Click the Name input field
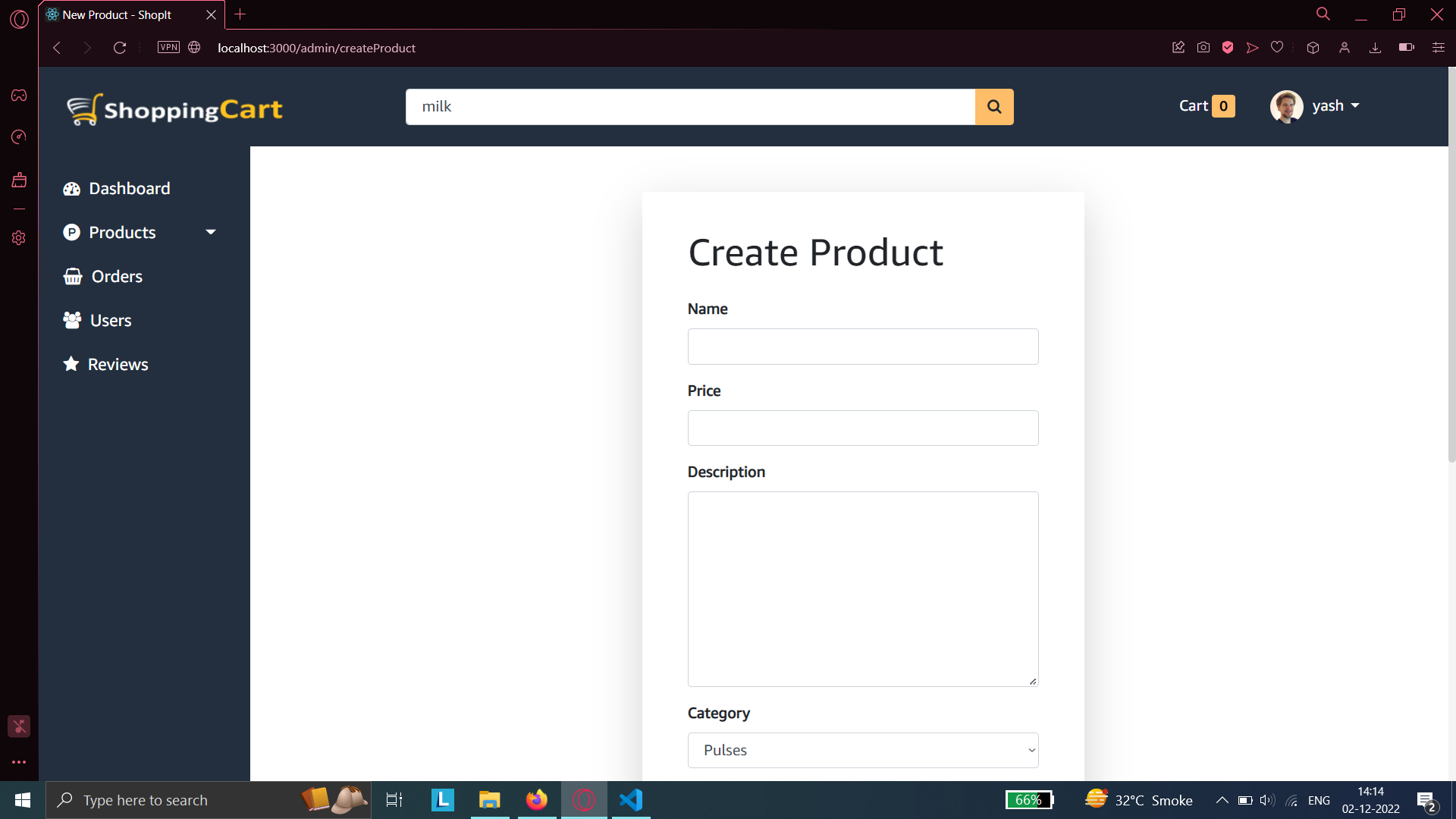This screenshot has width=1456, height=819. [x=862, y=347]
